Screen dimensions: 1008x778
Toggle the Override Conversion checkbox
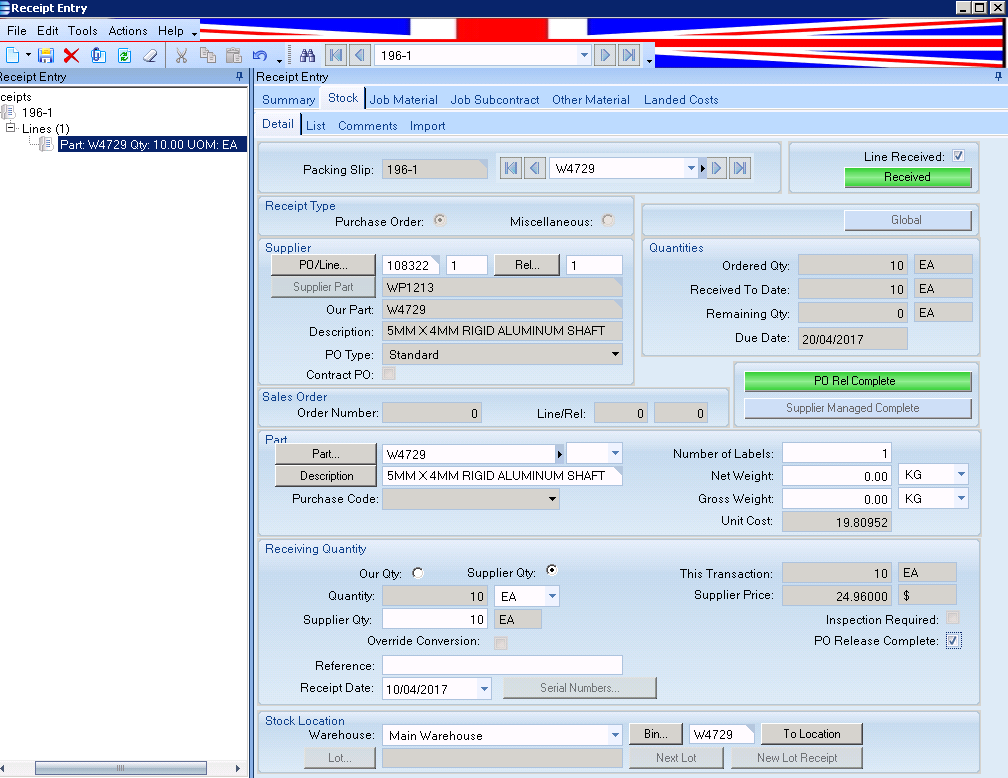[x=501, y=643]
